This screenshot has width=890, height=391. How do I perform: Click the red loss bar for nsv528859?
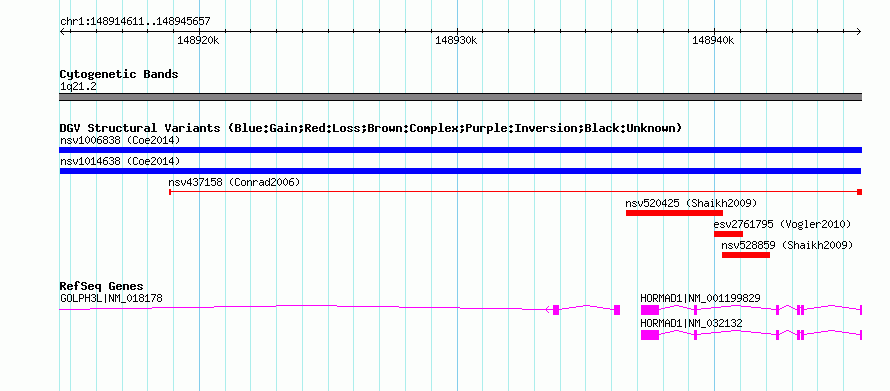point(746,255)
